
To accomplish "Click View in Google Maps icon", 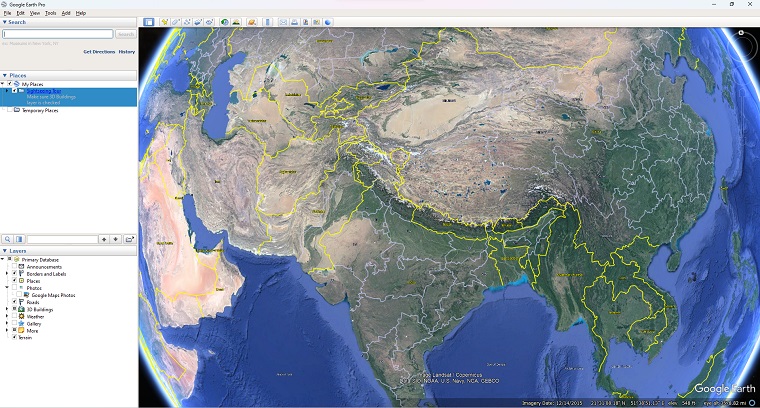I will (x=317, y=22).
